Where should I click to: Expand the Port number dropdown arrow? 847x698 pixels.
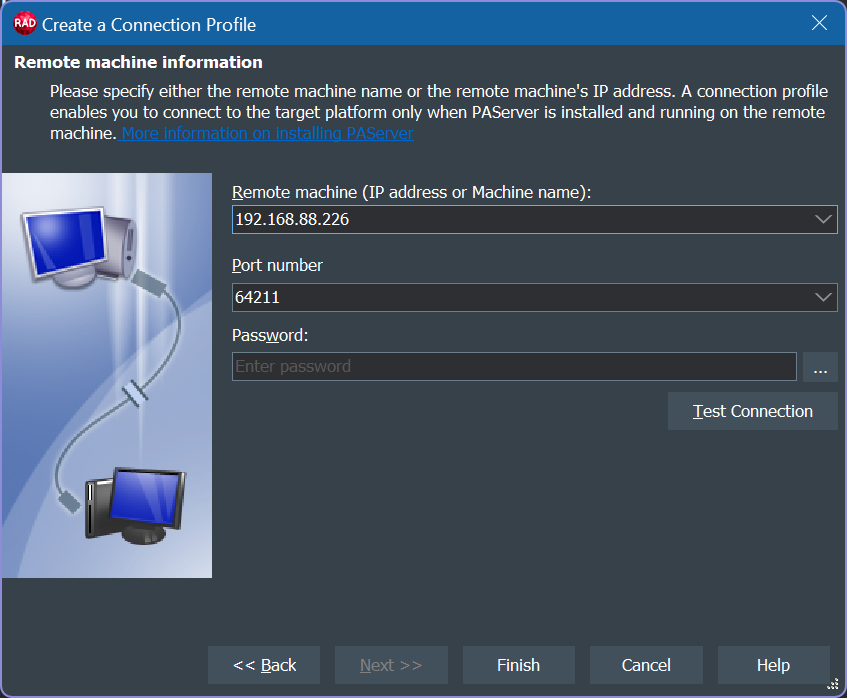(823, 297)
